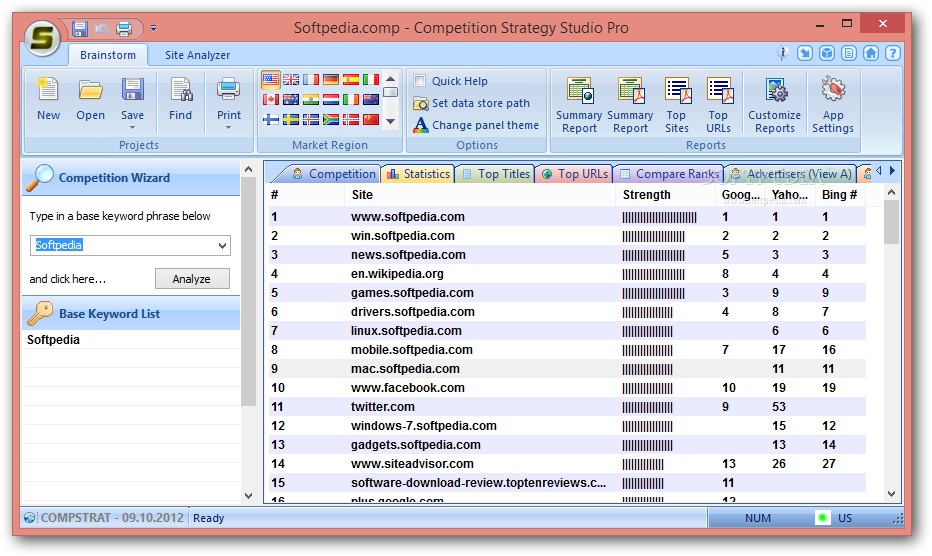Click the Analyze button
Image resolution: width=932 pixels, height=556 pixels.
point(192,279)
